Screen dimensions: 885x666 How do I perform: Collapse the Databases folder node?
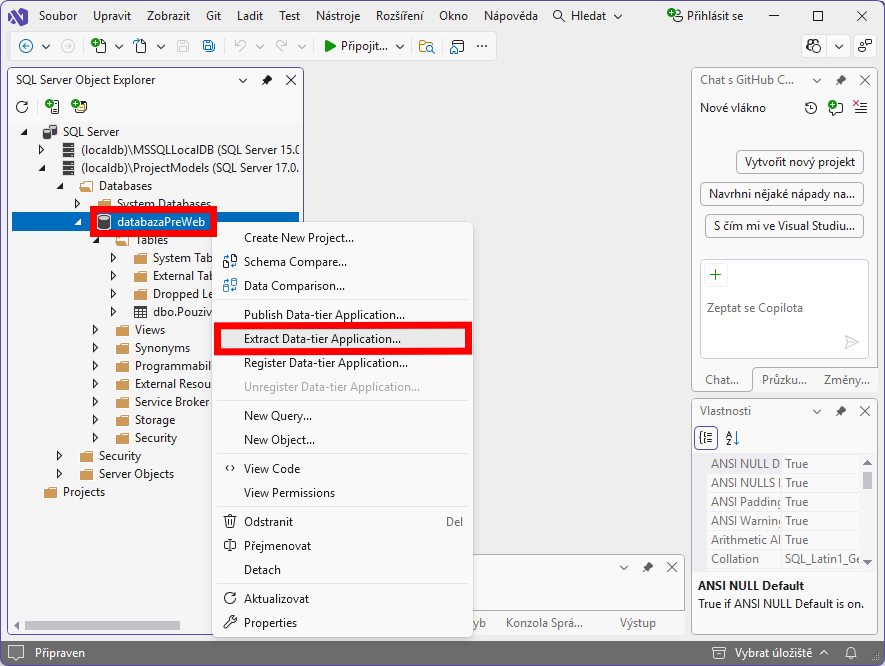[x=60, y=186]
